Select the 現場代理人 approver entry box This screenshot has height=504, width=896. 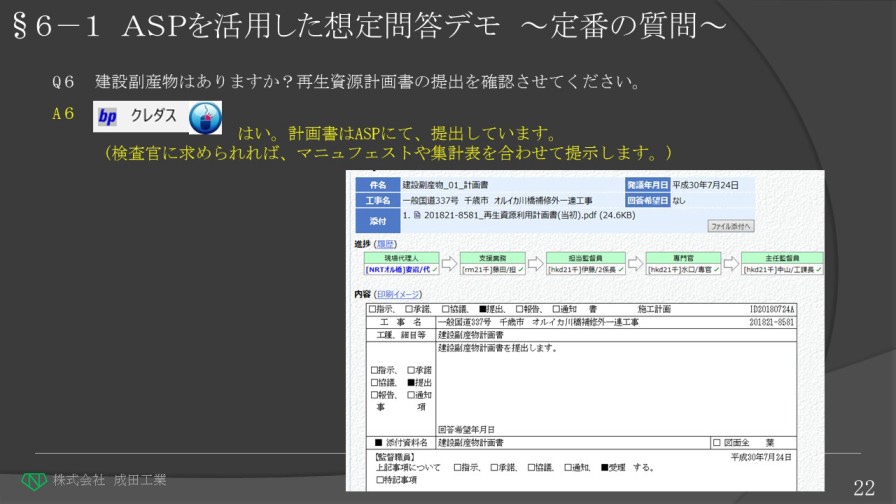[397, 269]
